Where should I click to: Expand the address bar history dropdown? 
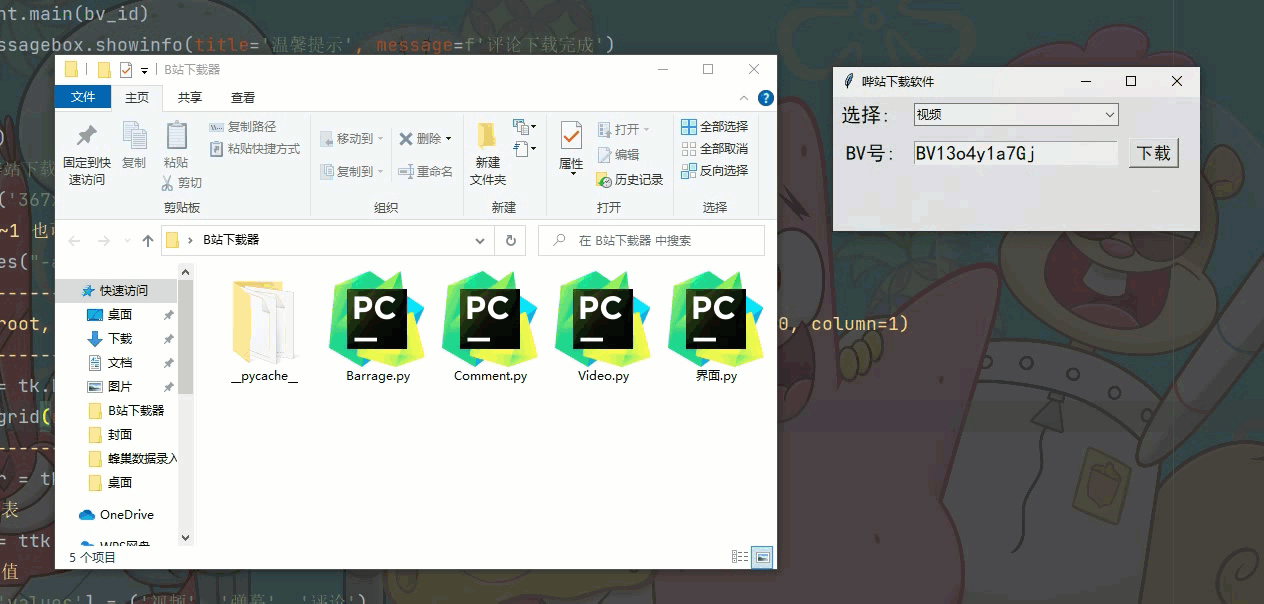click(481, 241)
